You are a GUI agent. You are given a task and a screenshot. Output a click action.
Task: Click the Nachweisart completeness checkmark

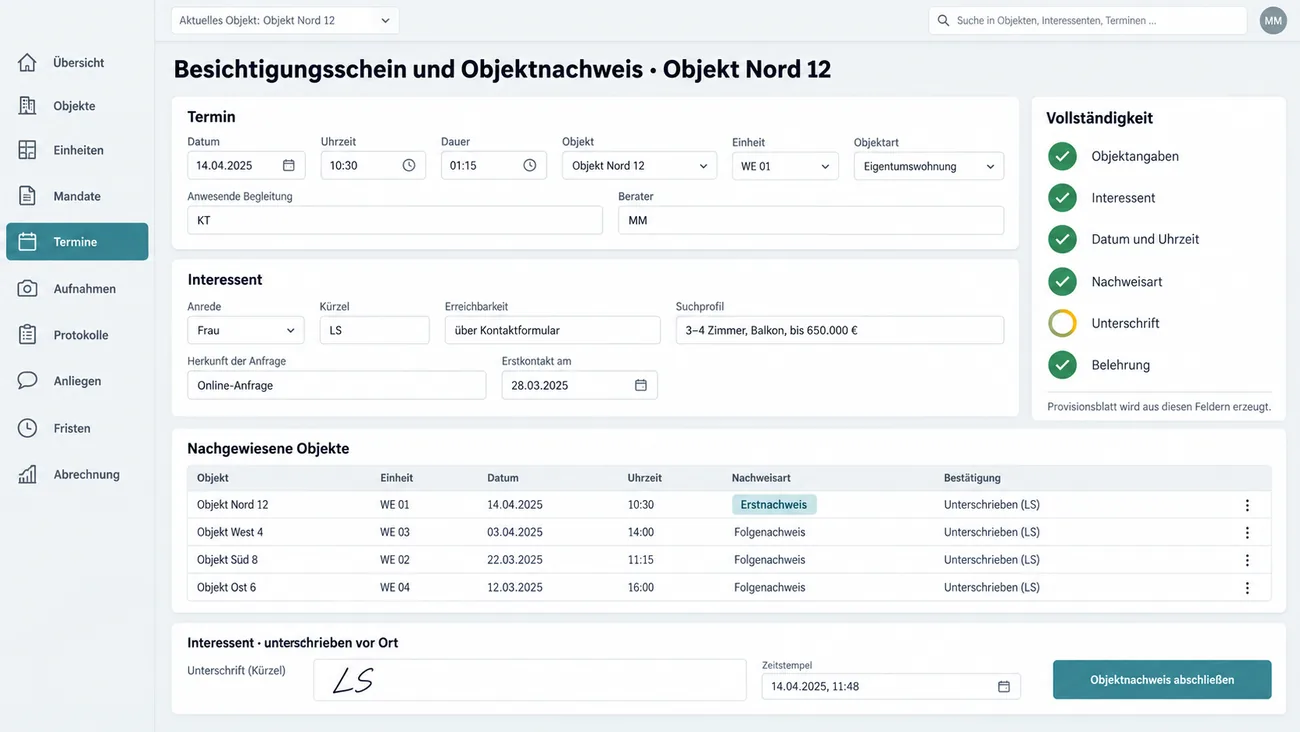[x=1062, y=281]
